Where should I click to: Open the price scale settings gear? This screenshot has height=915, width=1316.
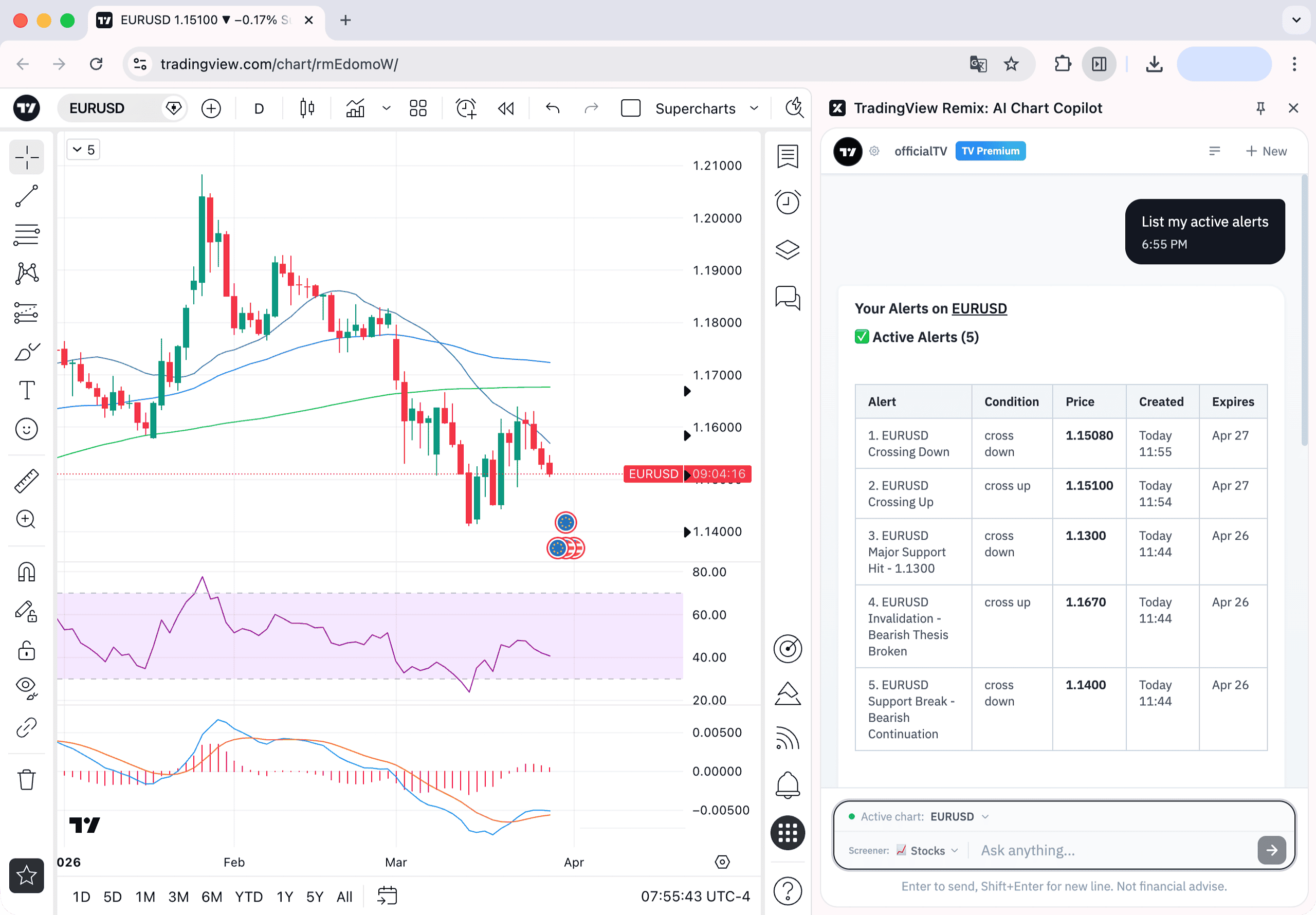point(722,862)
